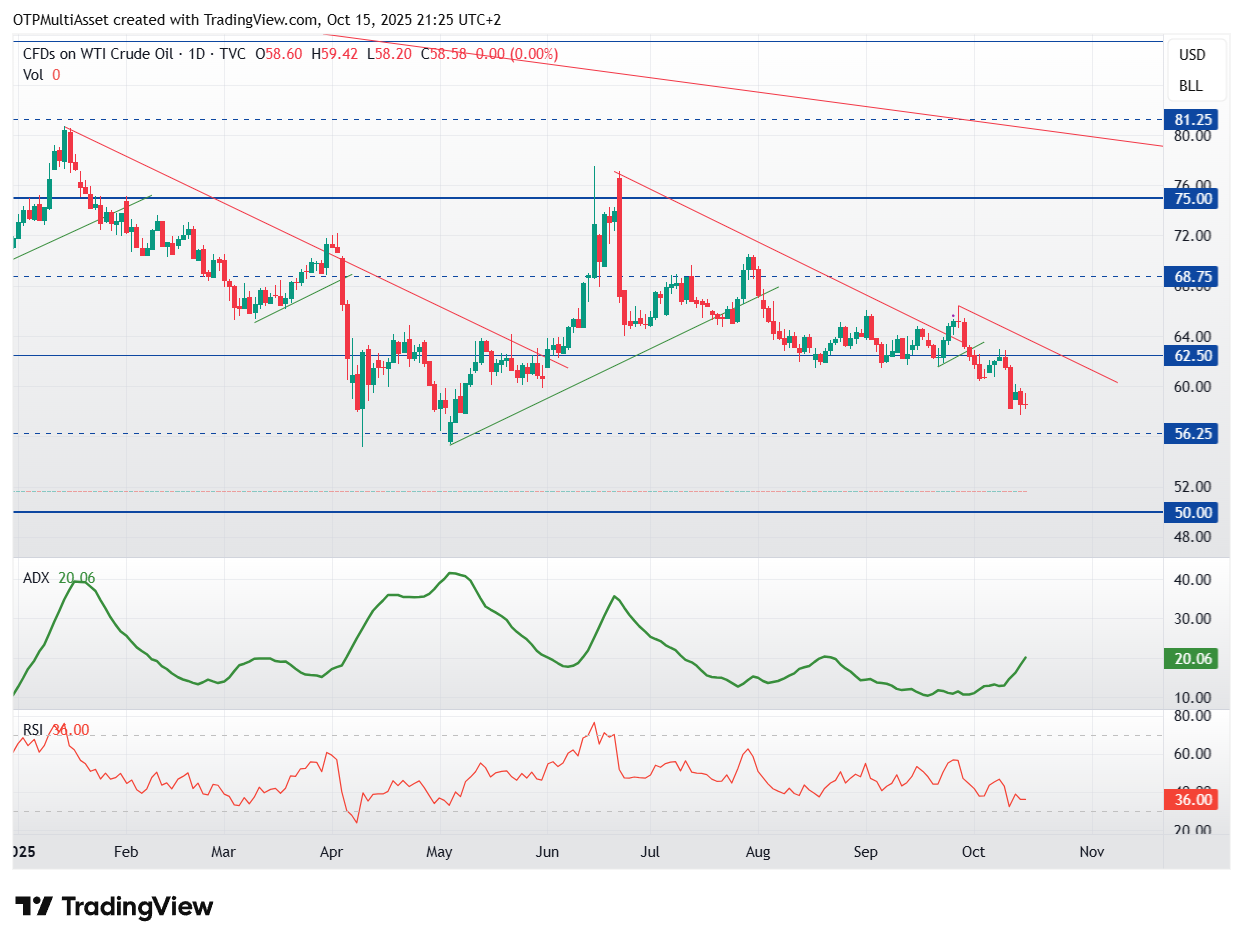Click the Feb label on time axis
The width and height of the screenshot is (1243, 944).
[126, 852]
